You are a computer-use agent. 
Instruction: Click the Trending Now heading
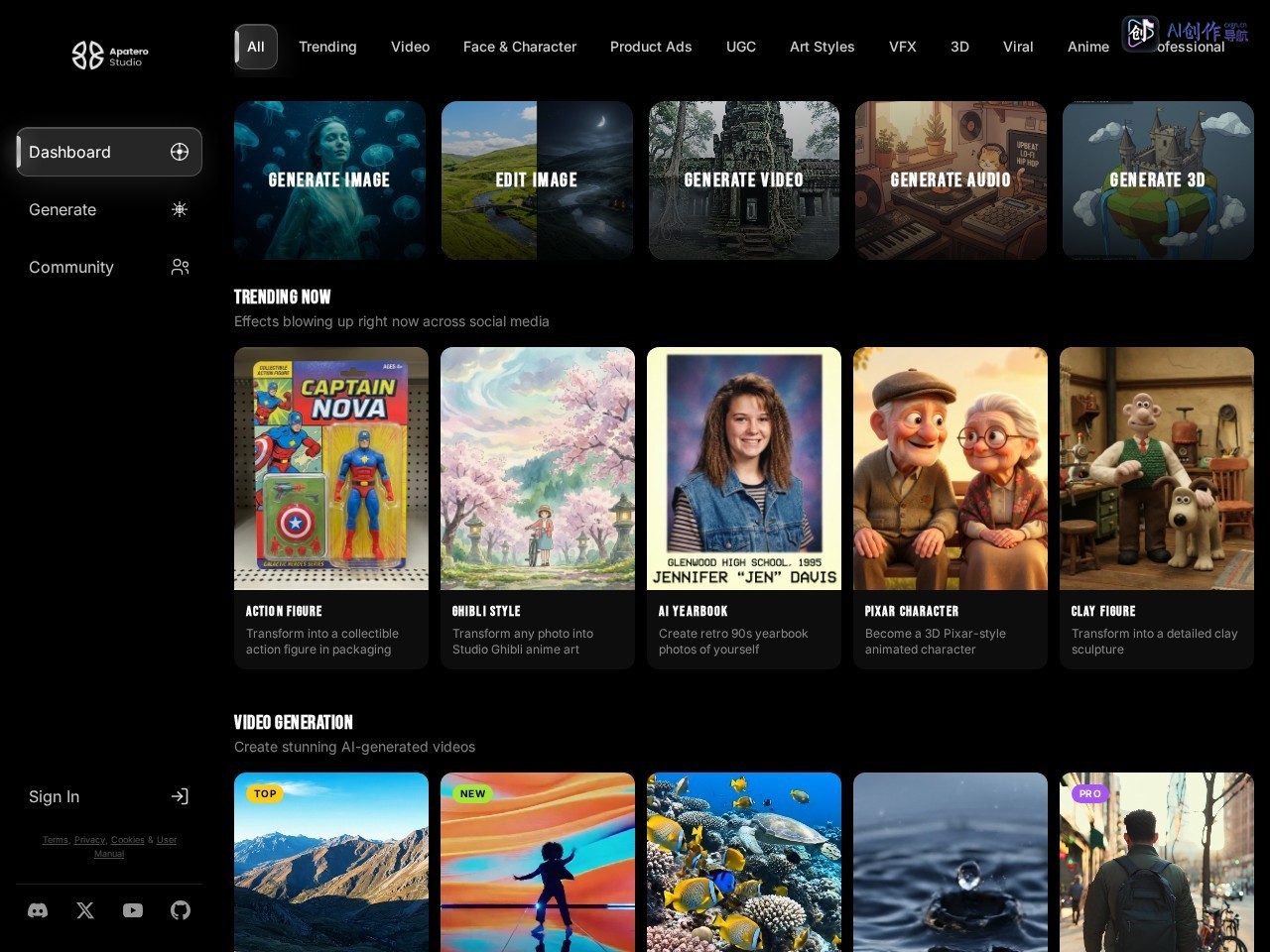283,297
